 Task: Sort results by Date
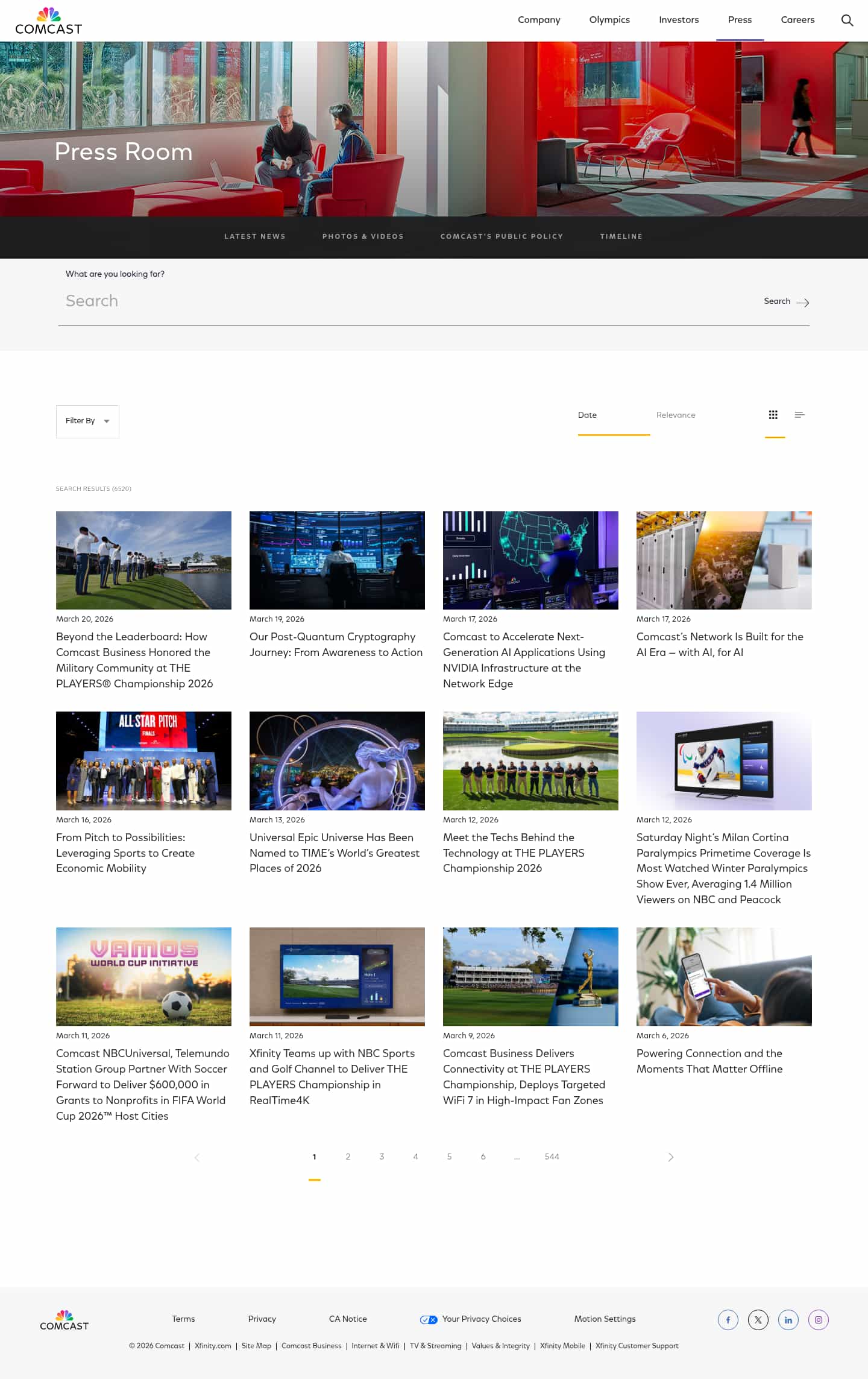[x=587, y=415]
